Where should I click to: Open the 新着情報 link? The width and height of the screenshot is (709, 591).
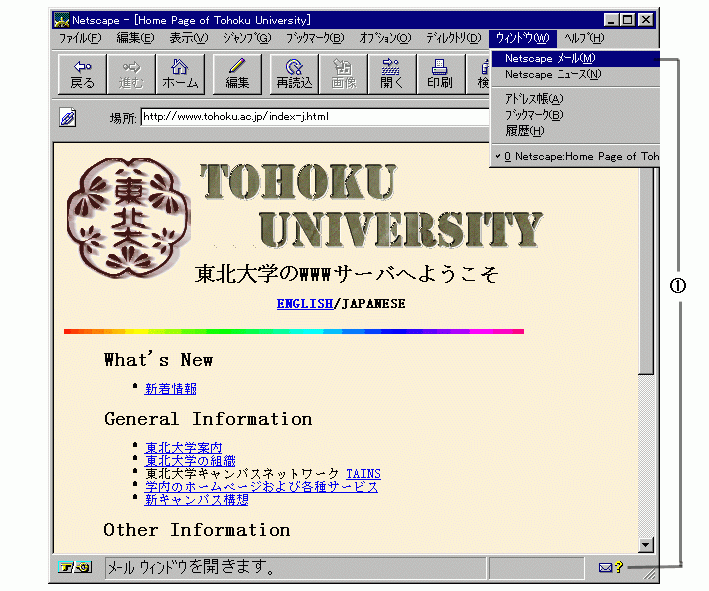(x=170, y=389)
